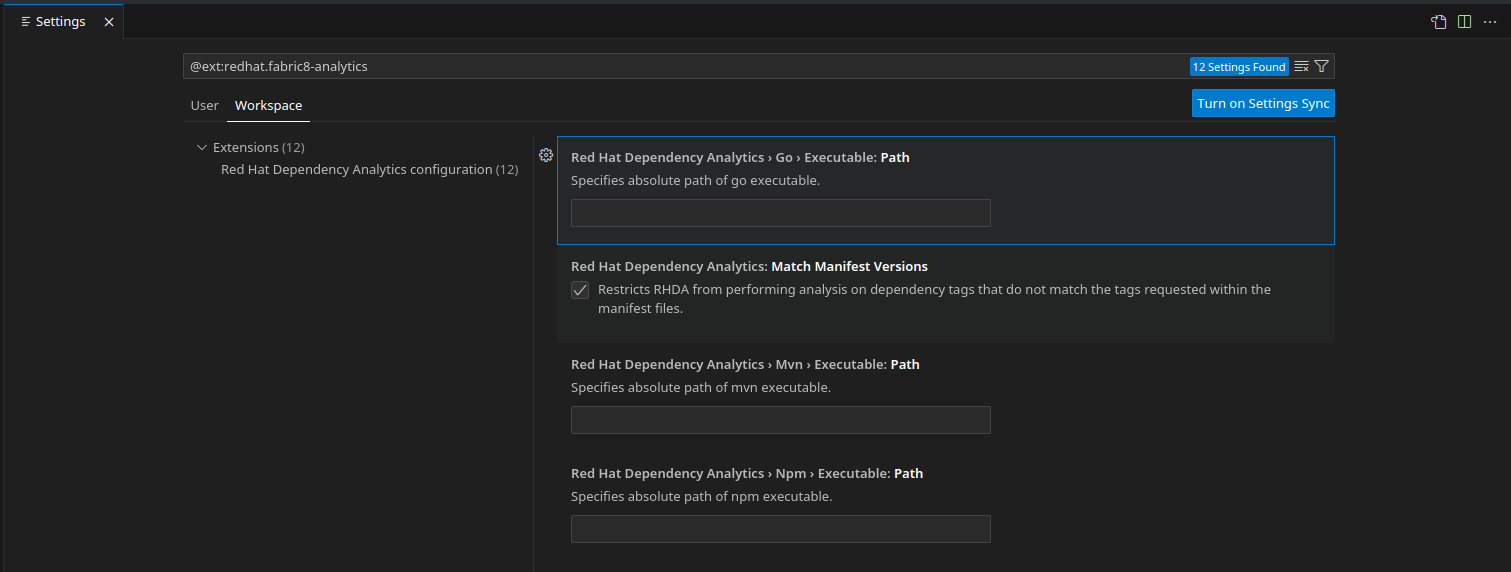Collapse the Extensions tree chevron
This screenshot has width=1511, height=572.
202,147
